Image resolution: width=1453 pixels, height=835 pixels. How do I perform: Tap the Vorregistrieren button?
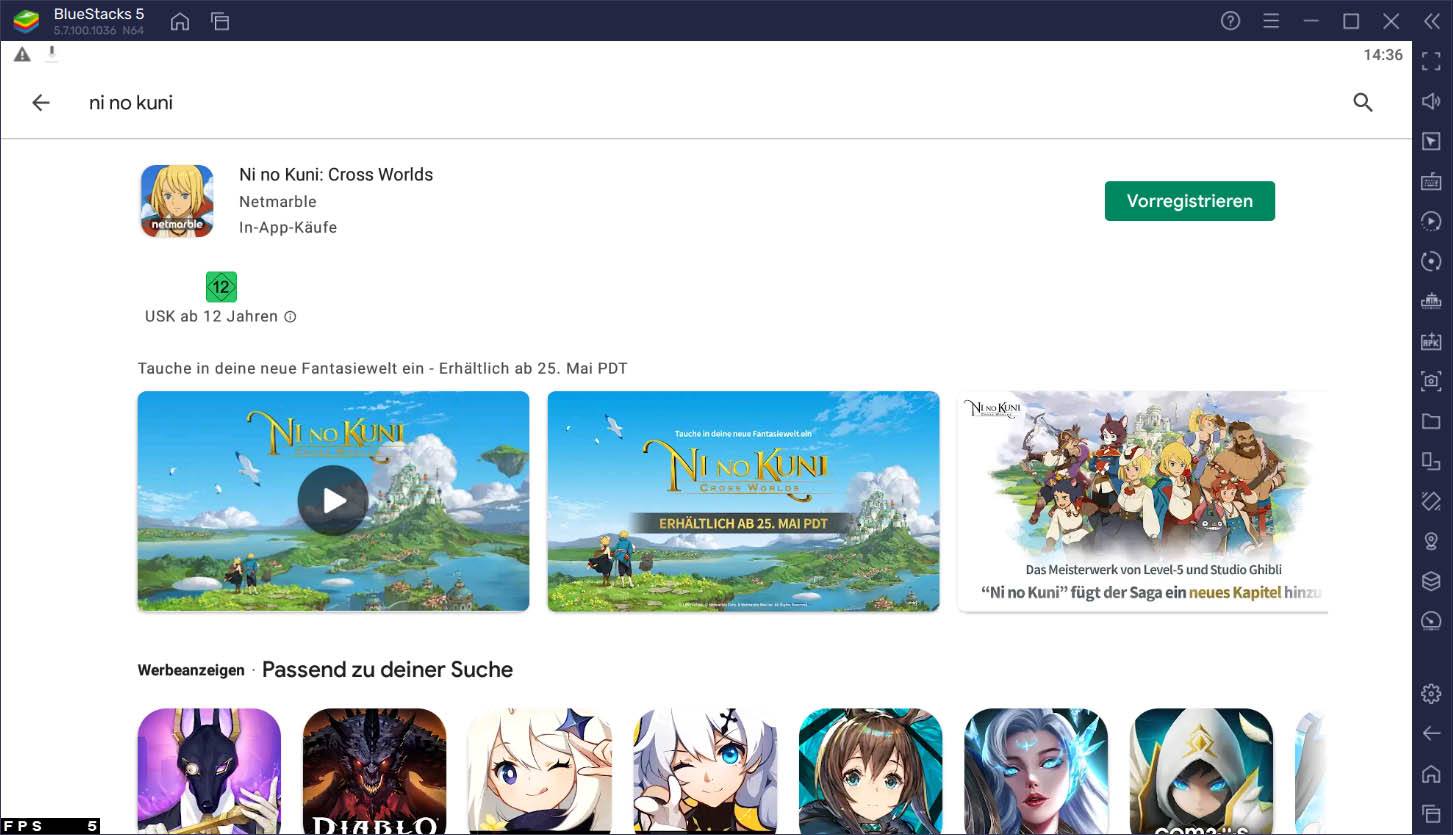click(1190, 201)
